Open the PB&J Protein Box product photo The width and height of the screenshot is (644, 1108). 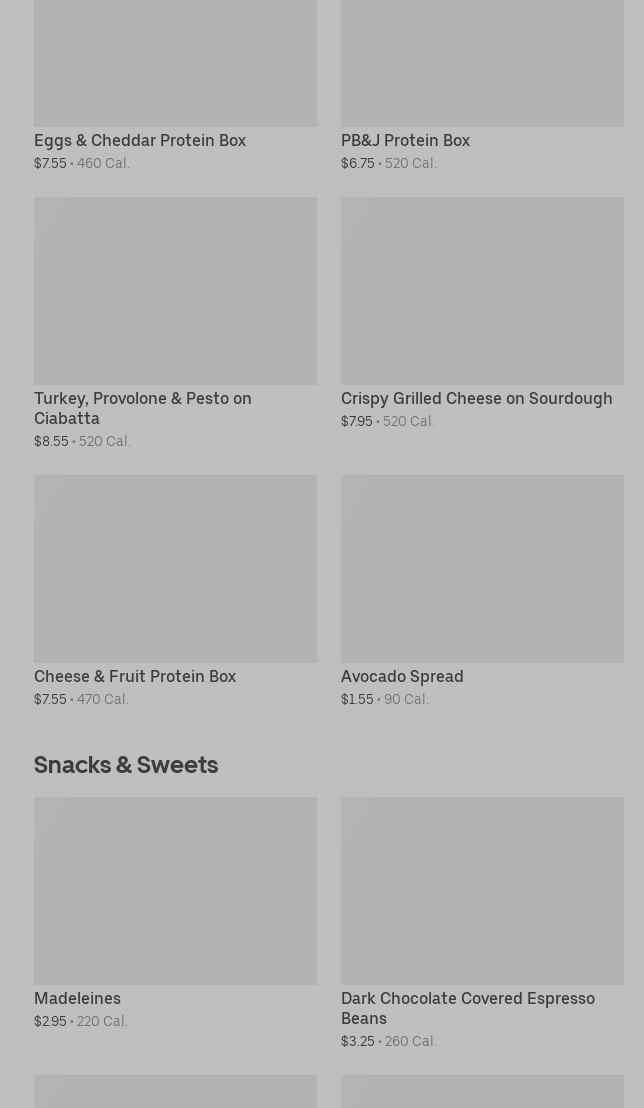482,62
